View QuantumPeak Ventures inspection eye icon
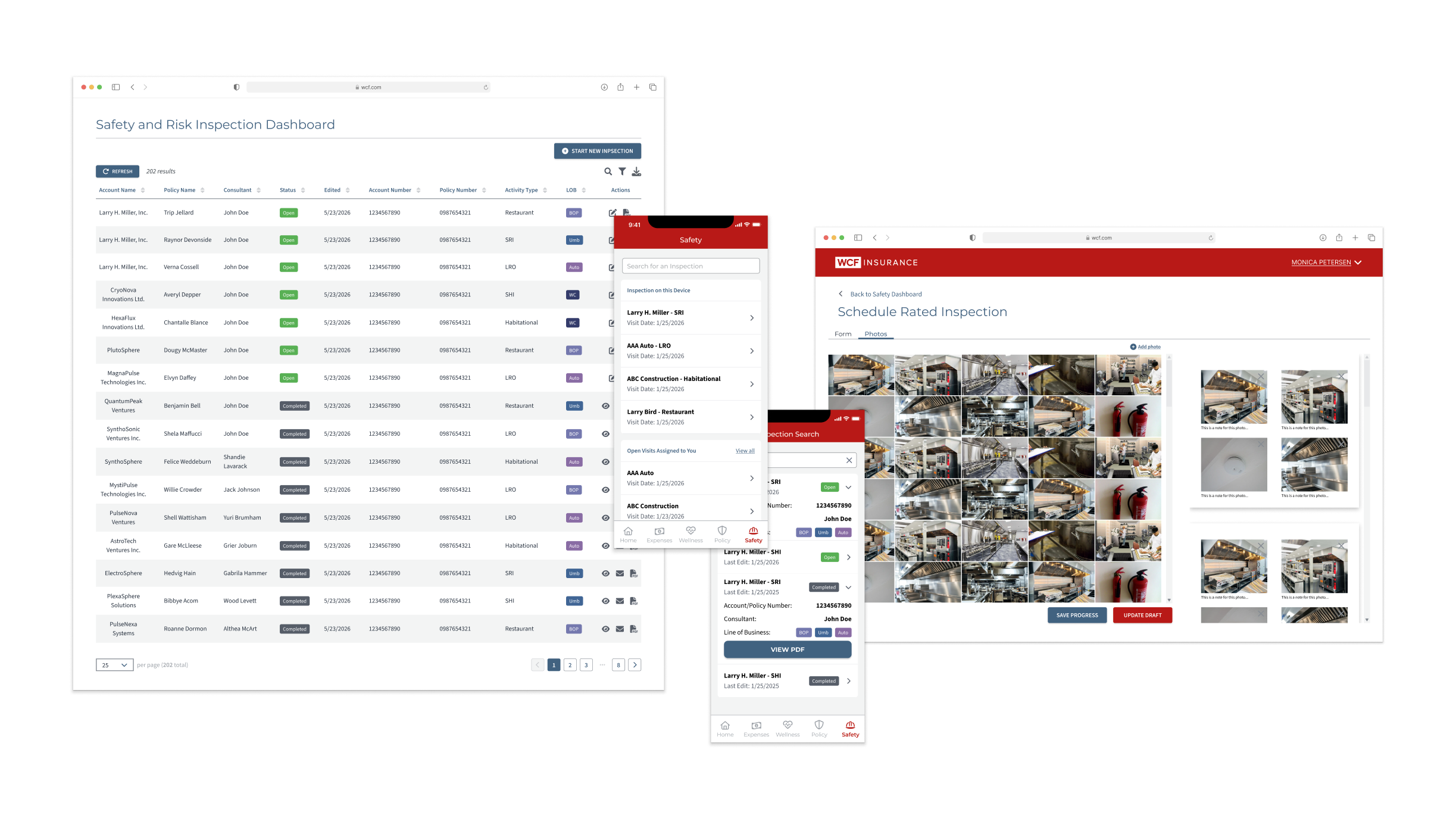Viewport: 1456px width, 818px height. (x=605, y=406)
